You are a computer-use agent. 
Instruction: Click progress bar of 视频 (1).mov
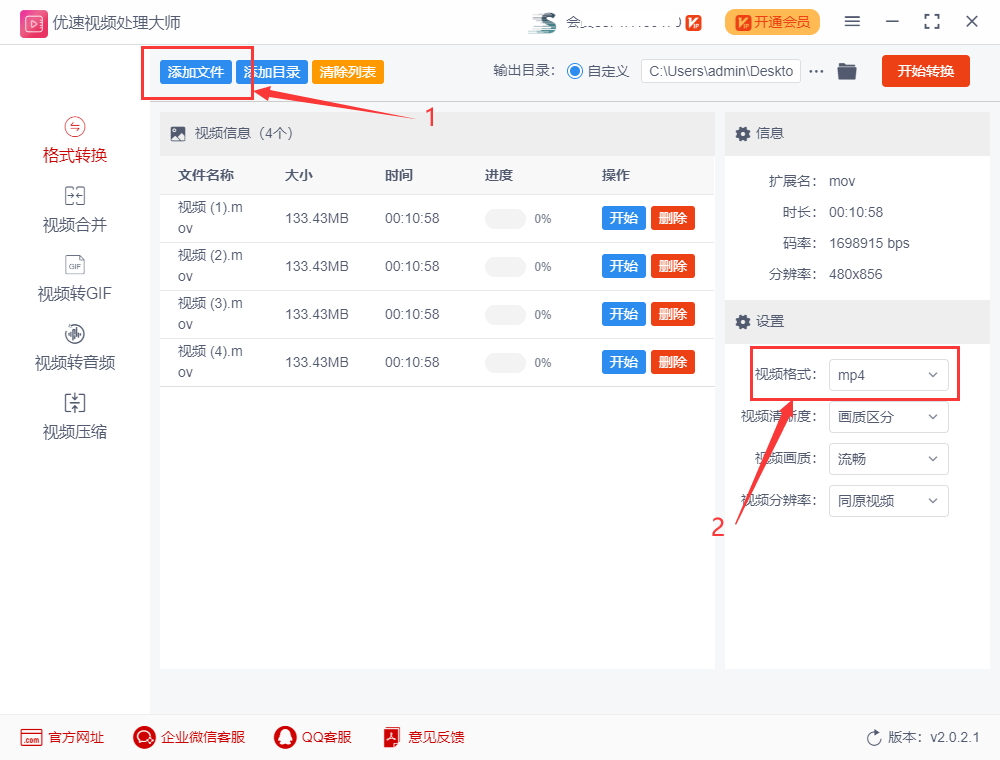[505, 219]
